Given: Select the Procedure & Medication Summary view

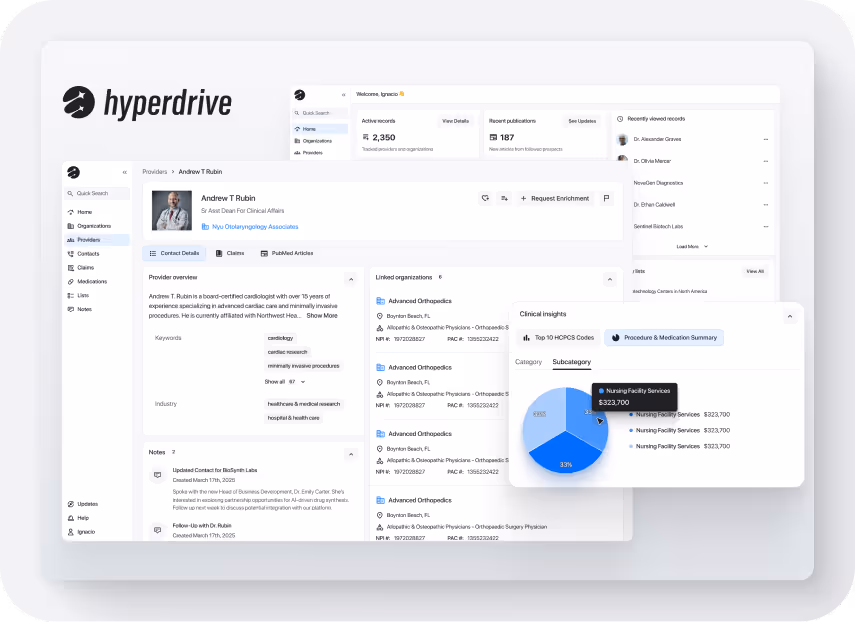Looking at the screenshot, I should point(664,338).
